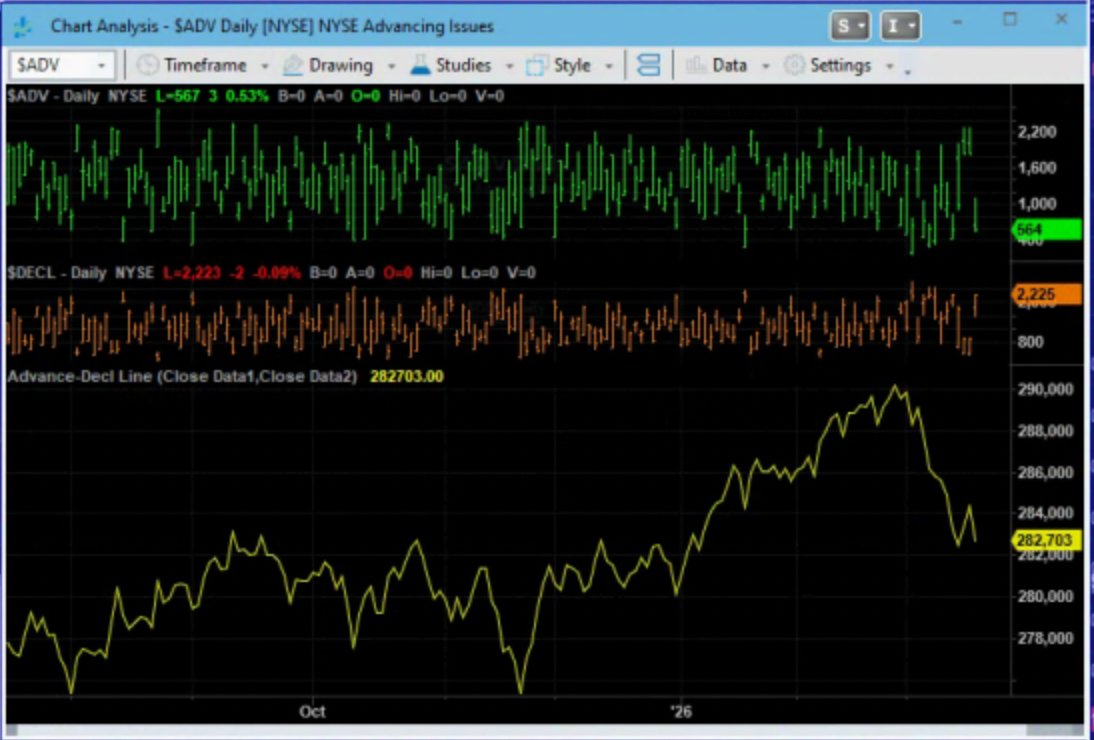
Task: Expand the $ADV symbol dropdown arrow
Action: click(102, 66)
